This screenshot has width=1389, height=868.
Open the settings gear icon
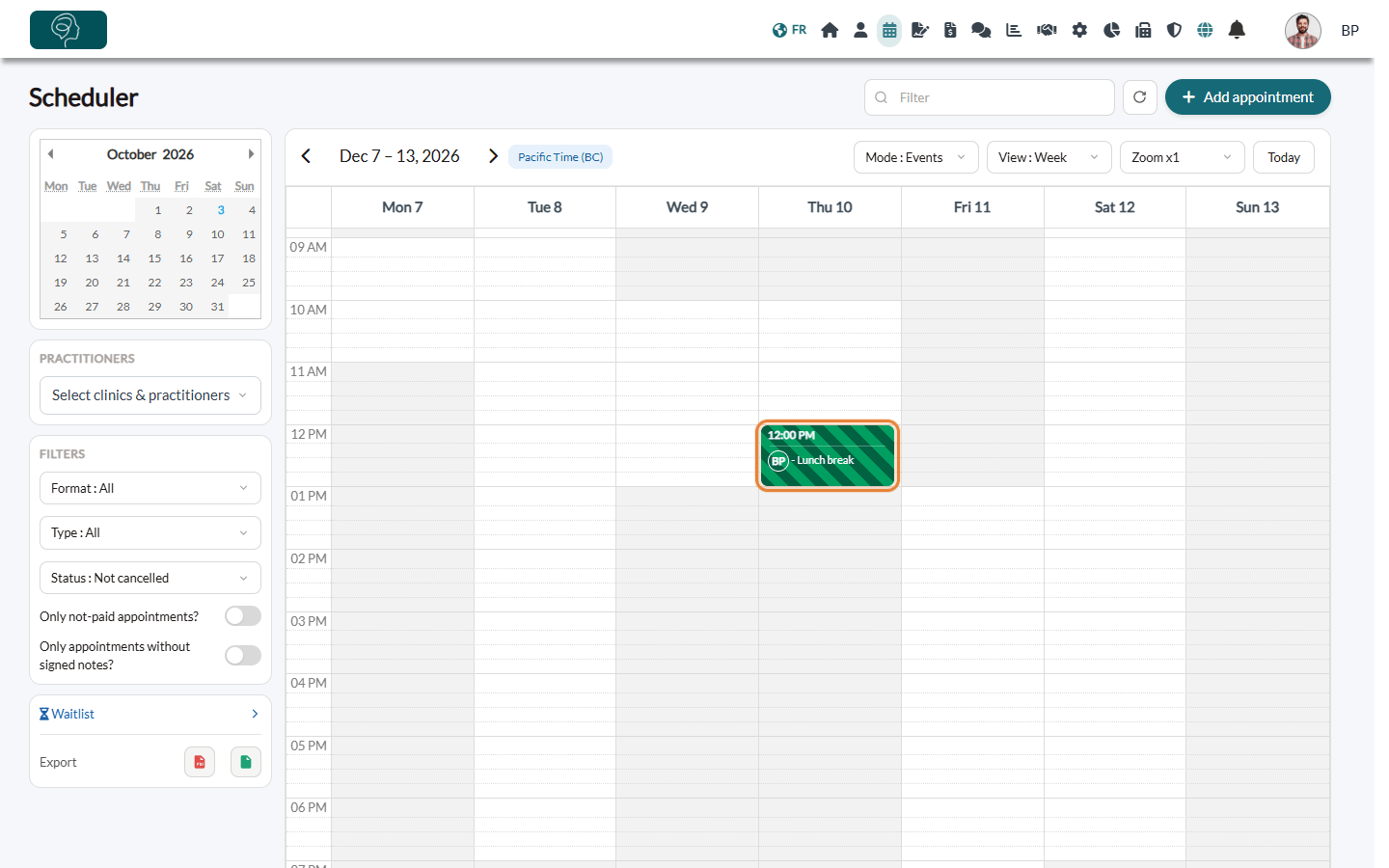(x=1079, y=30)
